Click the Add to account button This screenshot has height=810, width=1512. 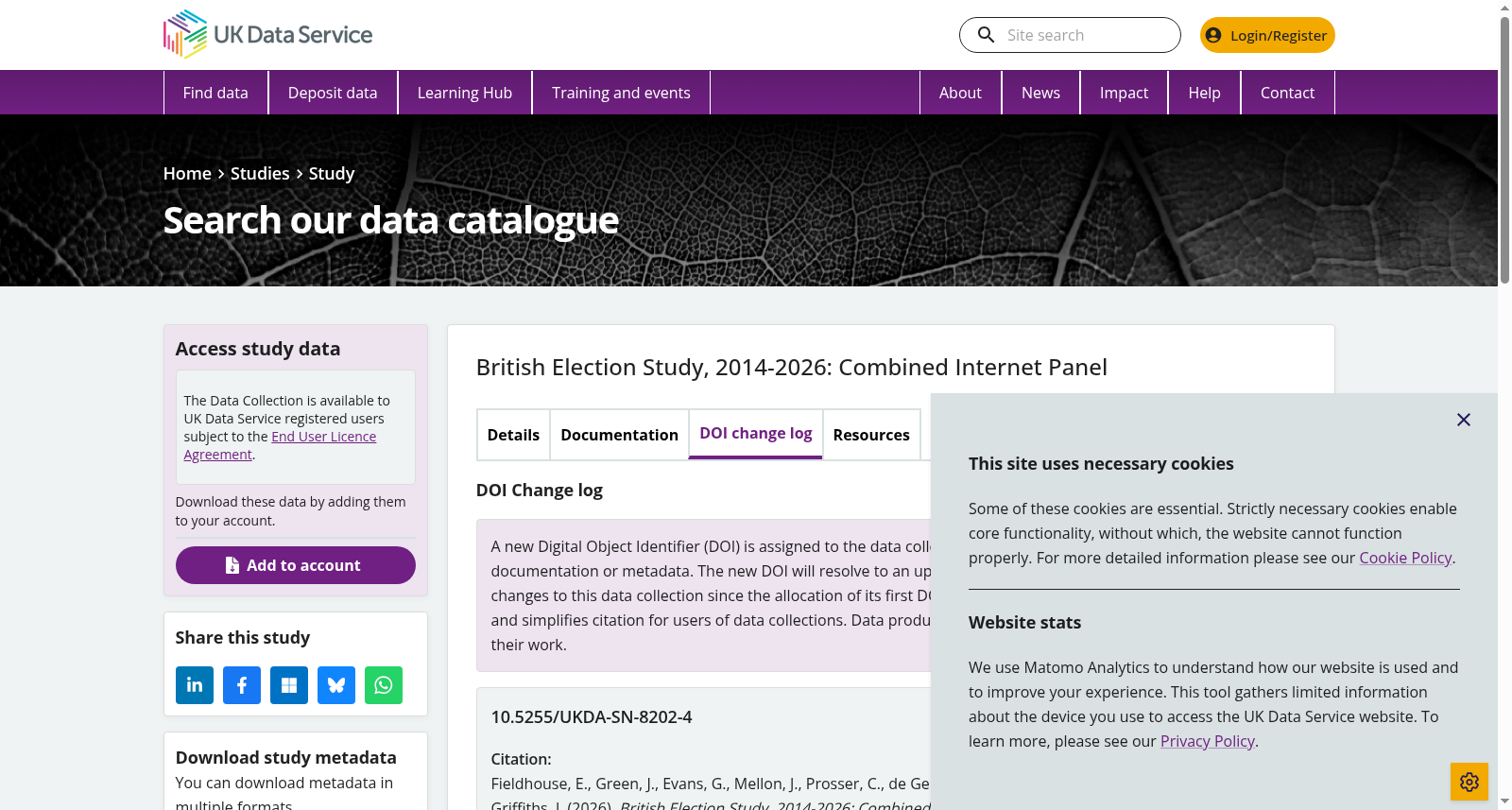(296, 565)
